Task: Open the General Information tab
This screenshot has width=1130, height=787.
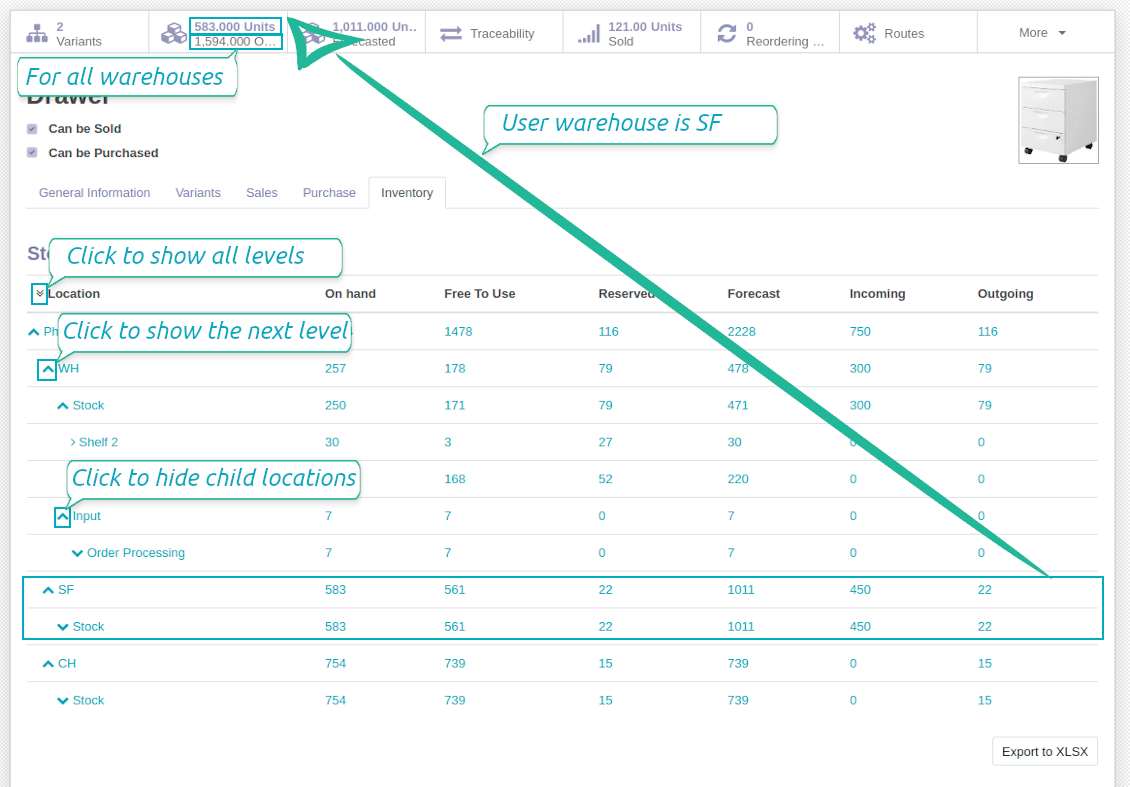Action: point(94,192)
